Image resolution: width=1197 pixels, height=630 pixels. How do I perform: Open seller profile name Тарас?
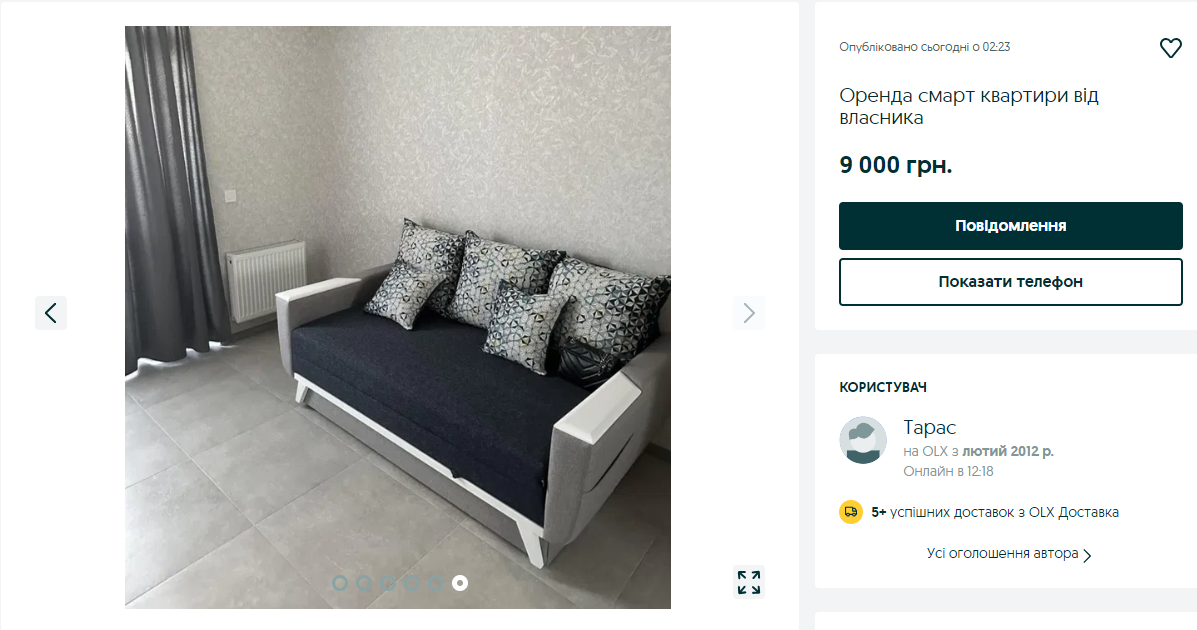929,427
